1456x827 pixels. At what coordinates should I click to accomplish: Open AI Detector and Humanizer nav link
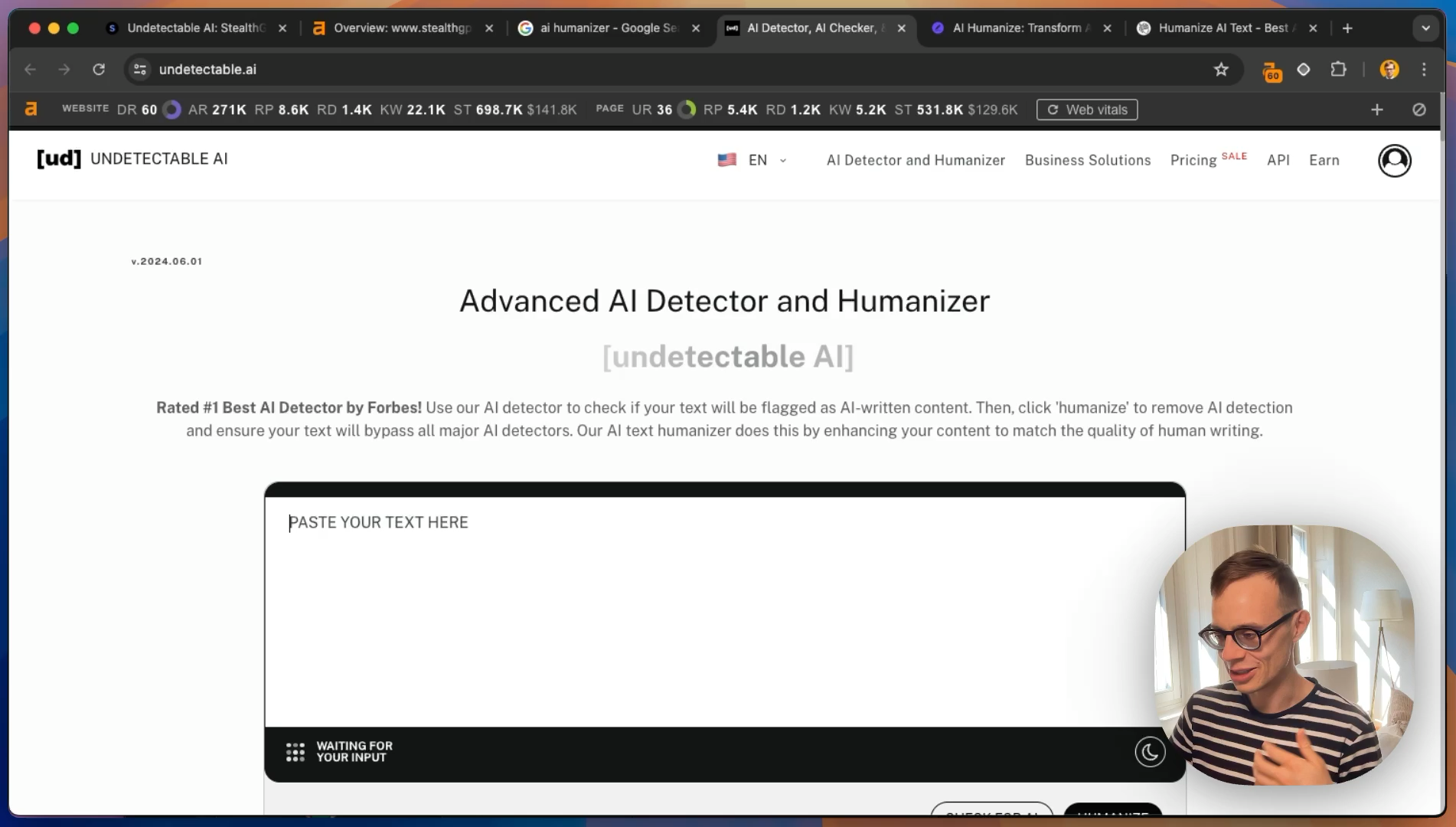click(x=916, y=160)
